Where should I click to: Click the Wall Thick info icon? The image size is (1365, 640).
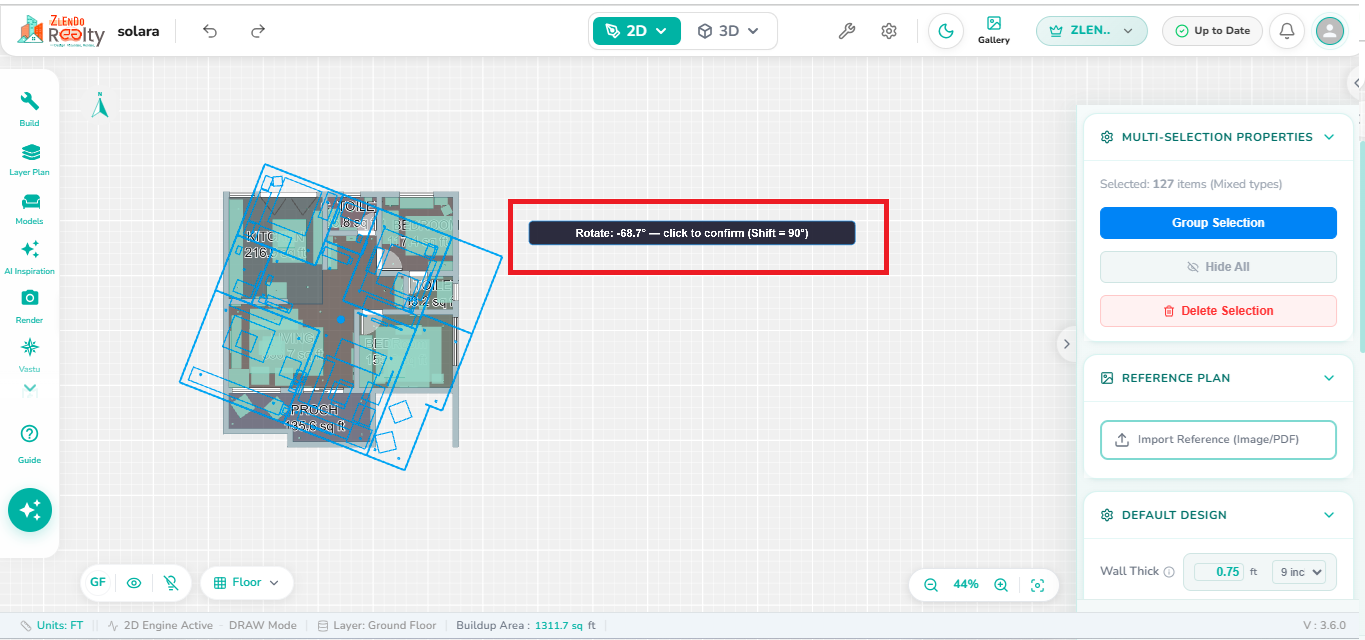point(1169,572)
